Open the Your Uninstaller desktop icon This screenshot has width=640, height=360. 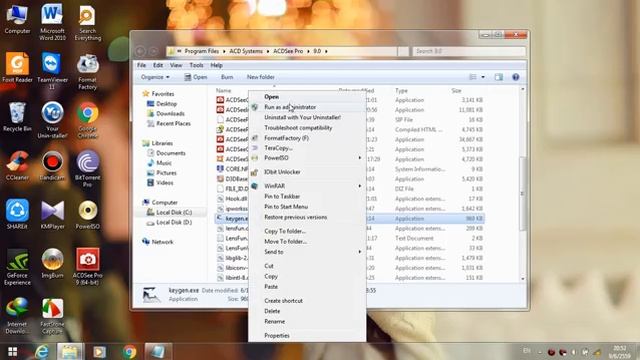(52, 119)
